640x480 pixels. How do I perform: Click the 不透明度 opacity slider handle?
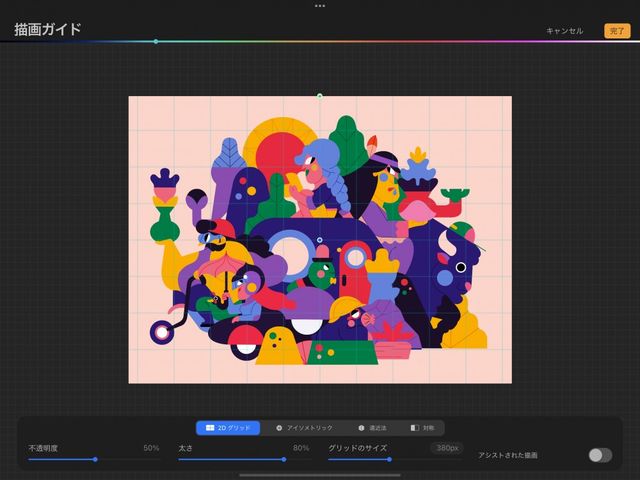(x=95, y=460)
